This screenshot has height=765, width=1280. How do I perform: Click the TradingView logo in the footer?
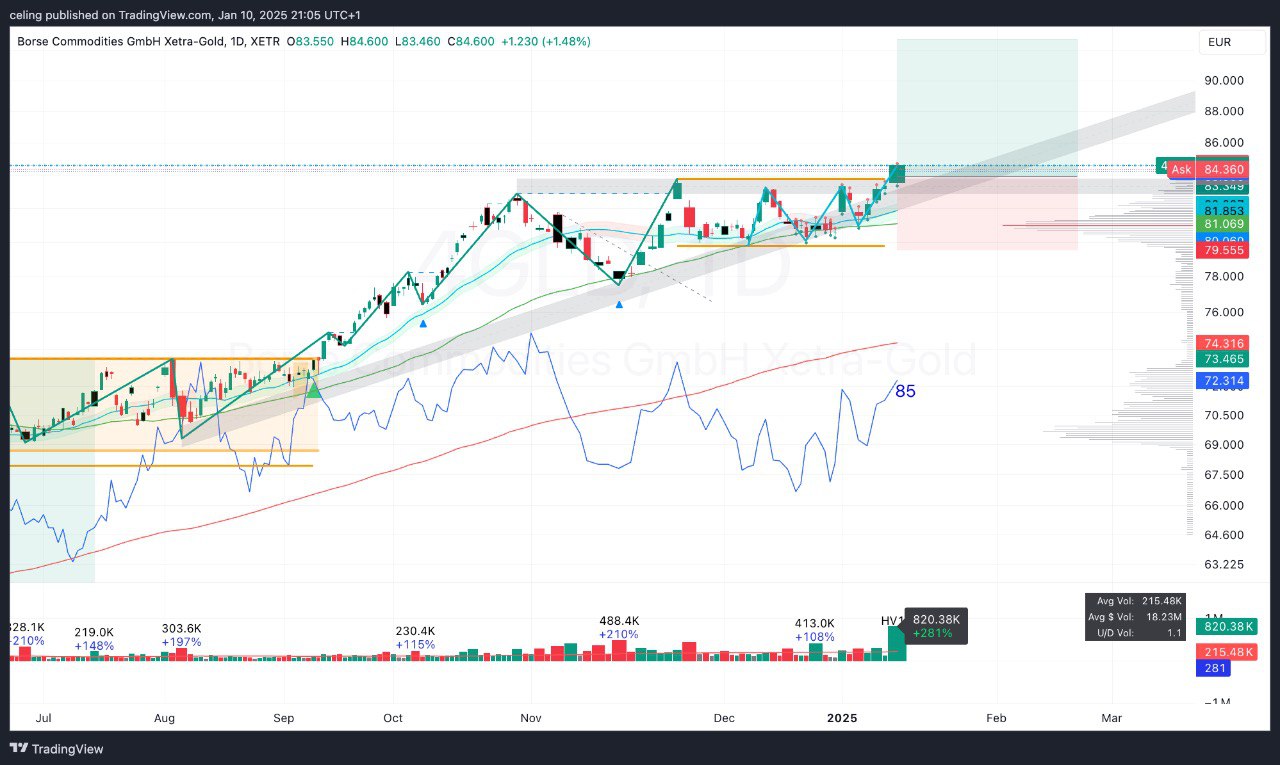59,748
